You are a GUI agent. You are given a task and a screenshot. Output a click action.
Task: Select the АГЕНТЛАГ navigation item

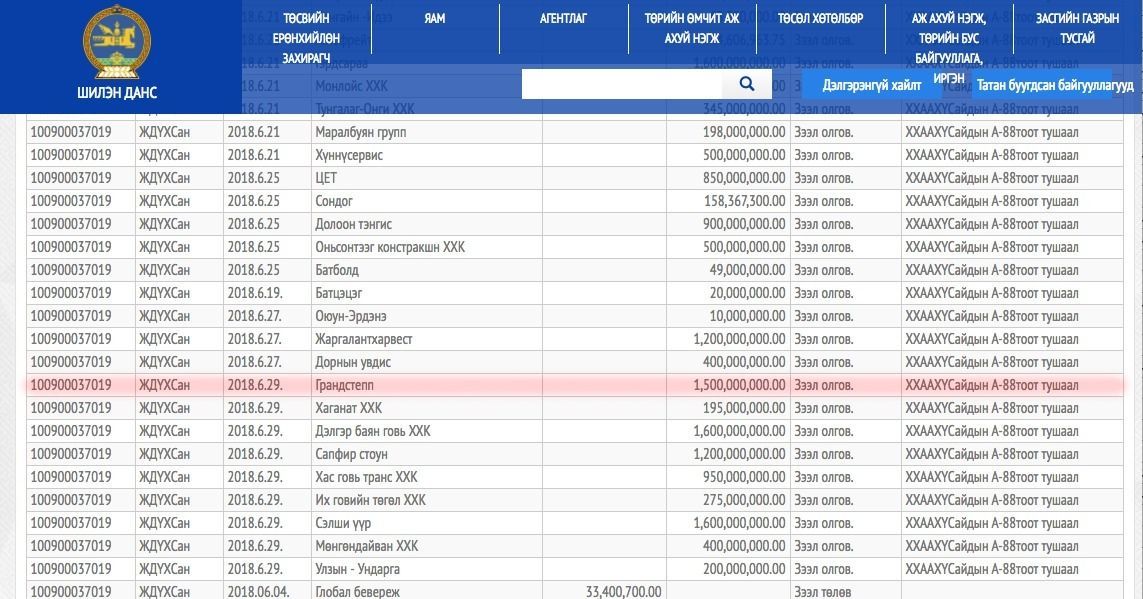tap(563, 18)
